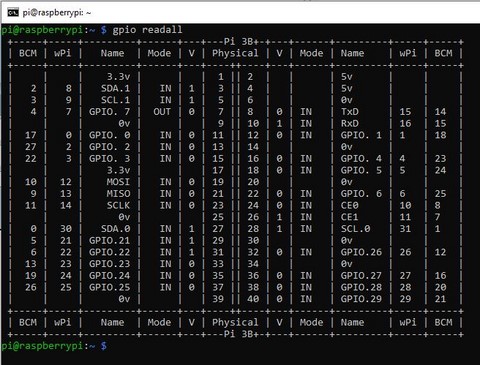Select the 'TxD' pin name
Viewport: 480px width, 365px height.
tap(350, 112)
